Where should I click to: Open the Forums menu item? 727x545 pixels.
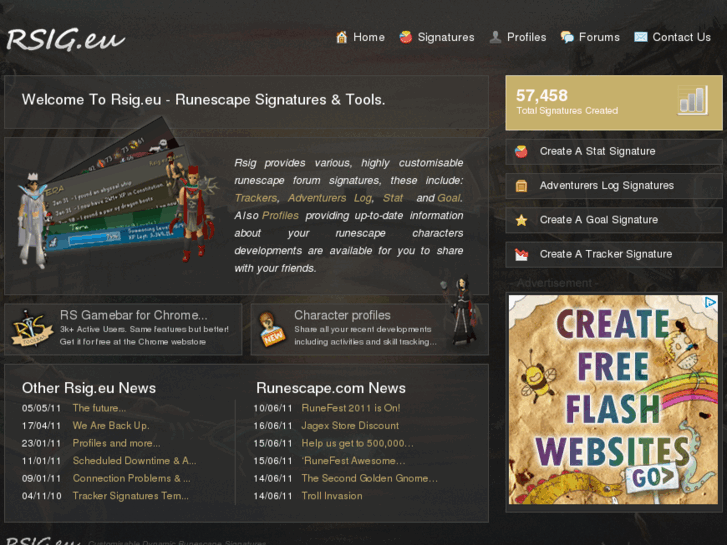click(x=599, y=37)
